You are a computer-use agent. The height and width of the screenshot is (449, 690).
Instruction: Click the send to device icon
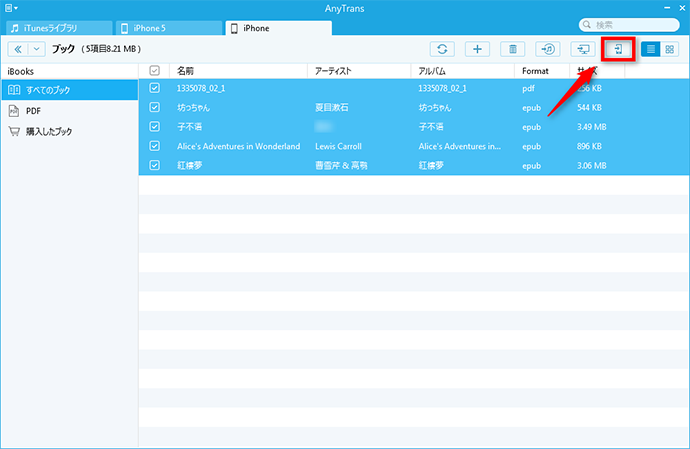(618, 49)
